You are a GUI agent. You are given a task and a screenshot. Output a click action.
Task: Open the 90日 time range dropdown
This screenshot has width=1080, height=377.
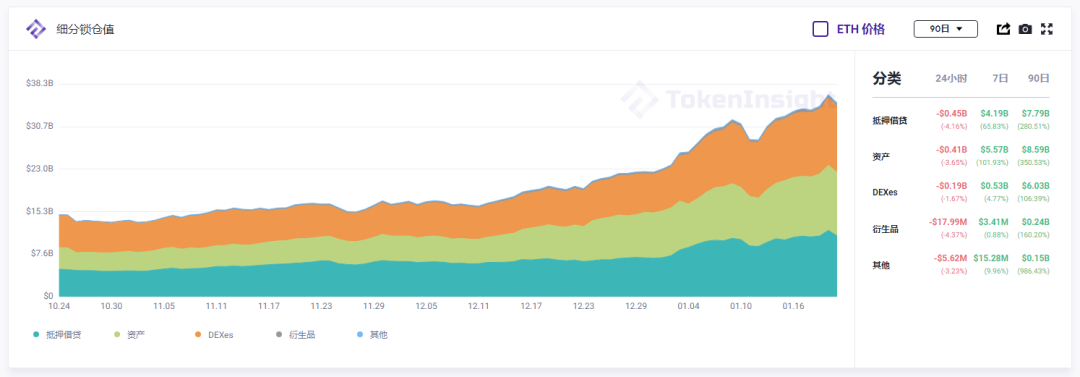click(946, 29)
